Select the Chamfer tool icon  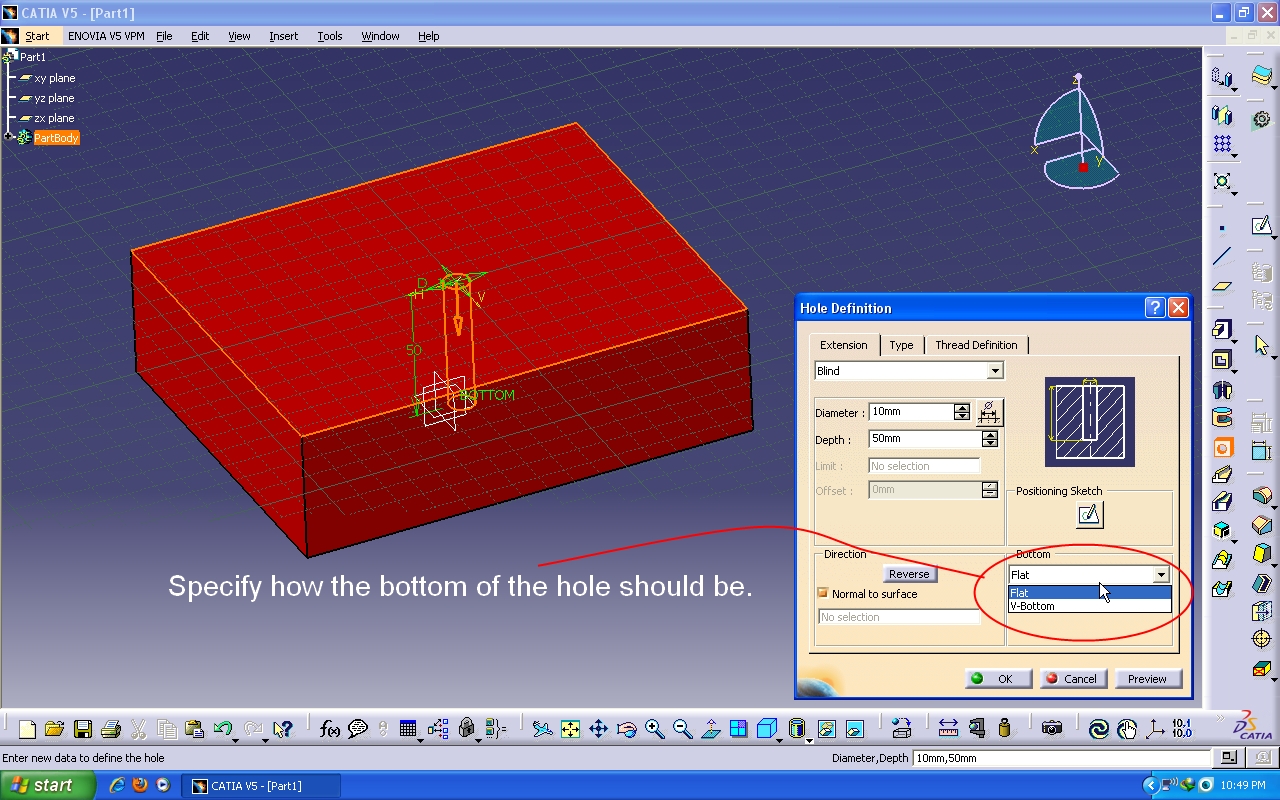click(1261, 524)
